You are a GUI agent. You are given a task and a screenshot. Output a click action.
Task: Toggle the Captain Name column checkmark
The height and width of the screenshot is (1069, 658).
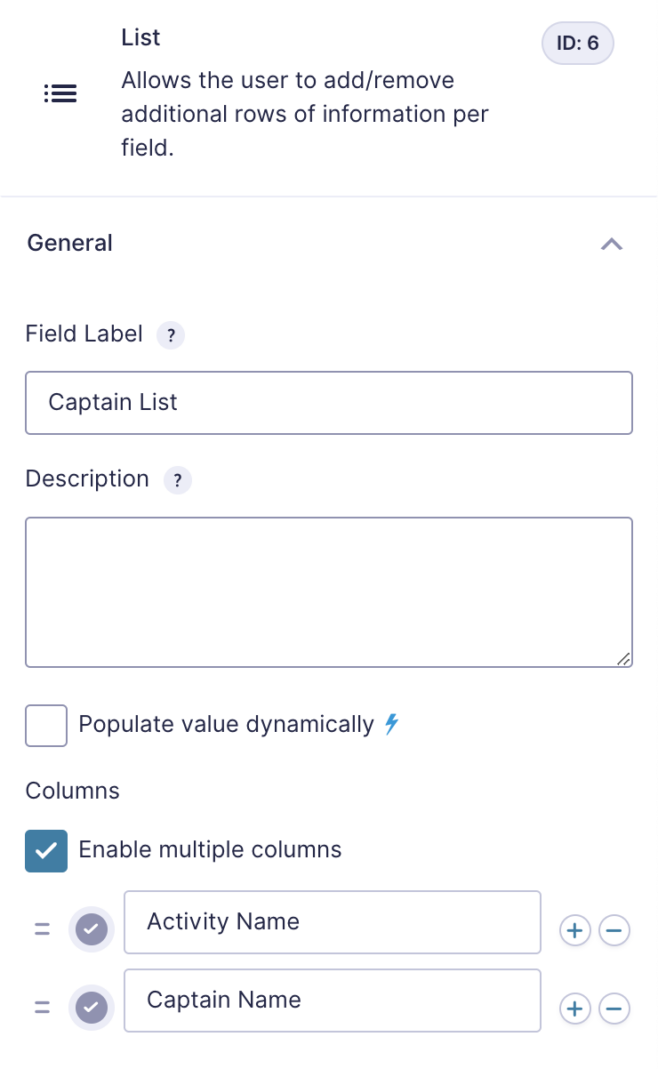pyautogui.click(x=91, y=1008)
